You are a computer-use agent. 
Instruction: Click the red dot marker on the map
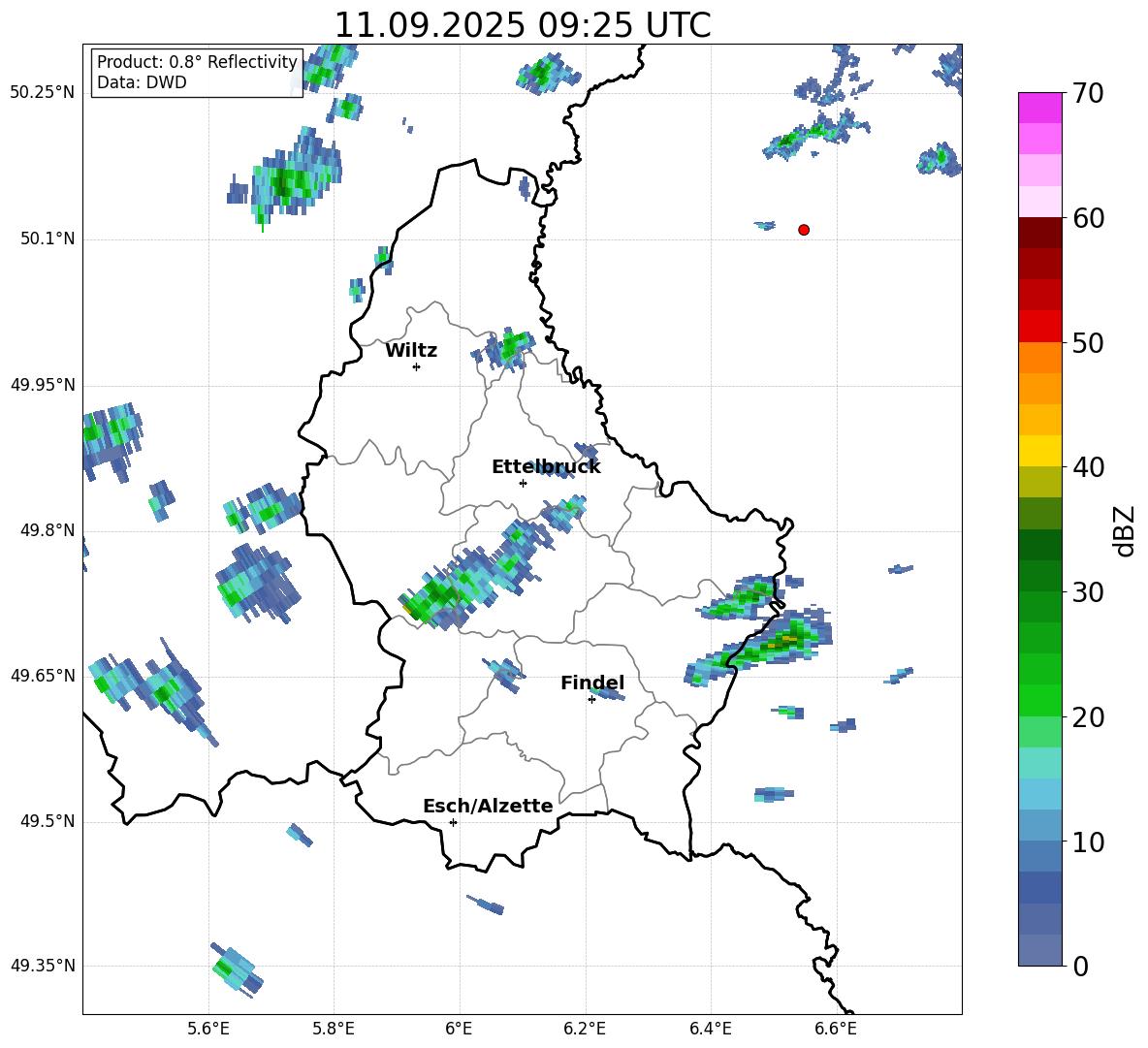804,230
